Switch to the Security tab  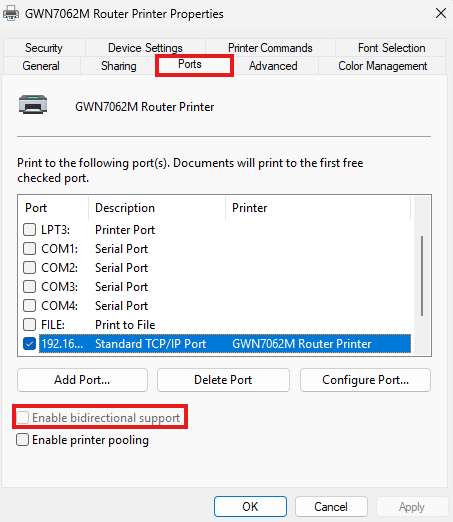click(x=44, y=48)
